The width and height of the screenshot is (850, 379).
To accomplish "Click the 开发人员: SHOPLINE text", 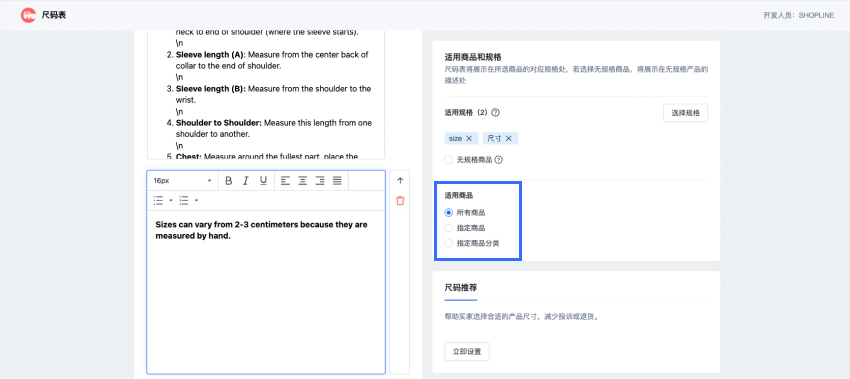I will click(x=799, y=15).
